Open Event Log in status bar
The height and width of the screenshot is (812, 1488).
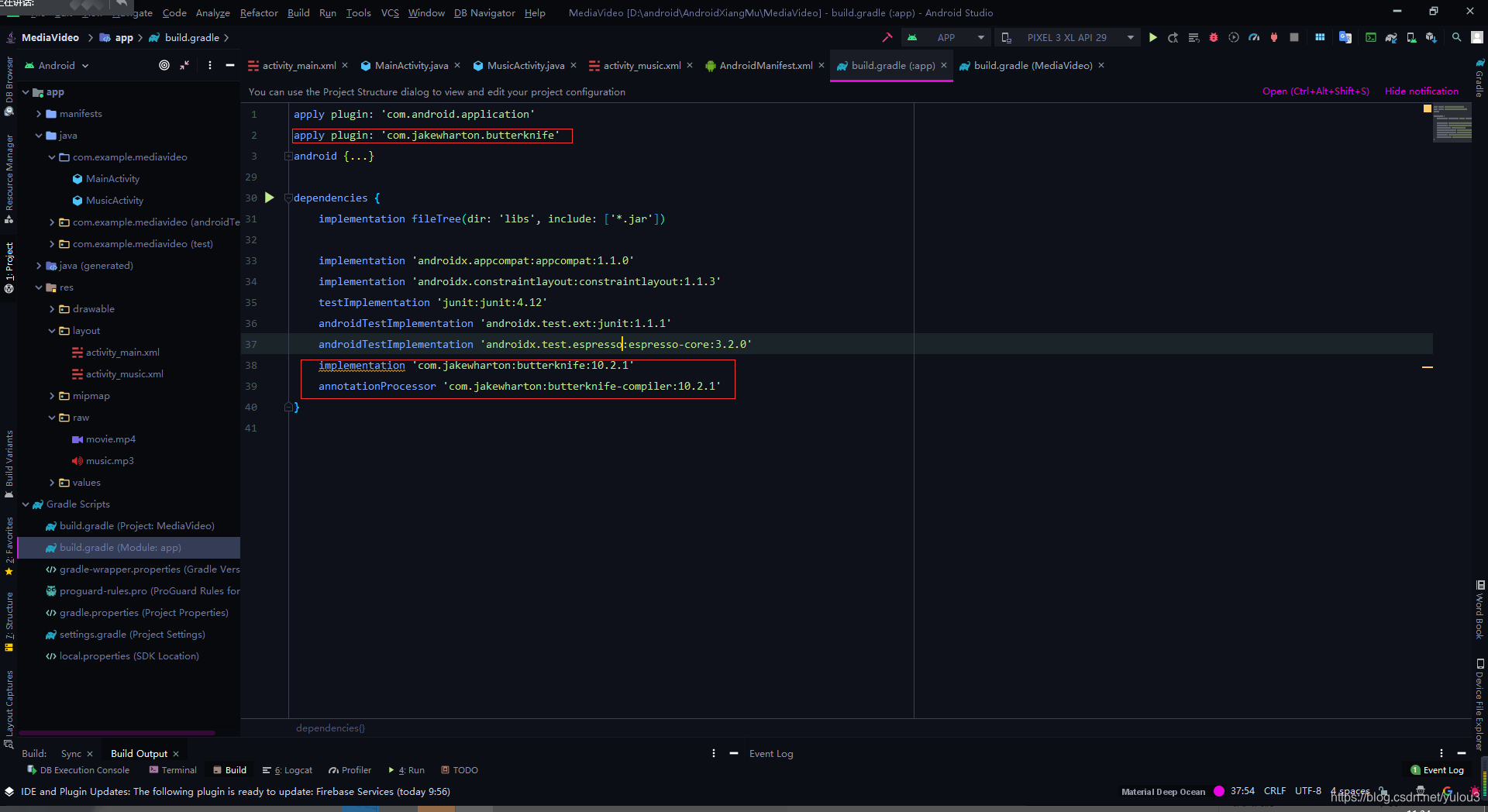[1438, 770]
